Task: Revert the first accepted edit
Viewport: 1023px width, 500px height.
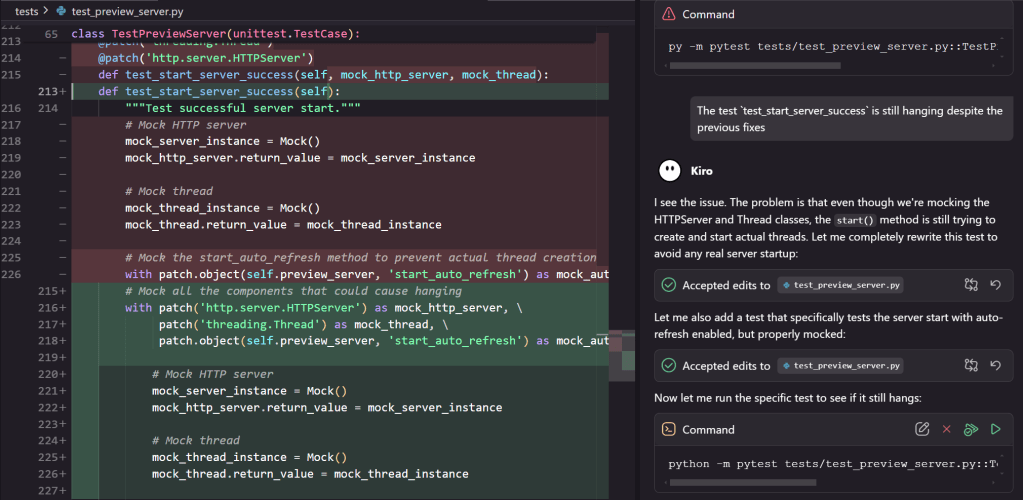Action: click(995, 285)
